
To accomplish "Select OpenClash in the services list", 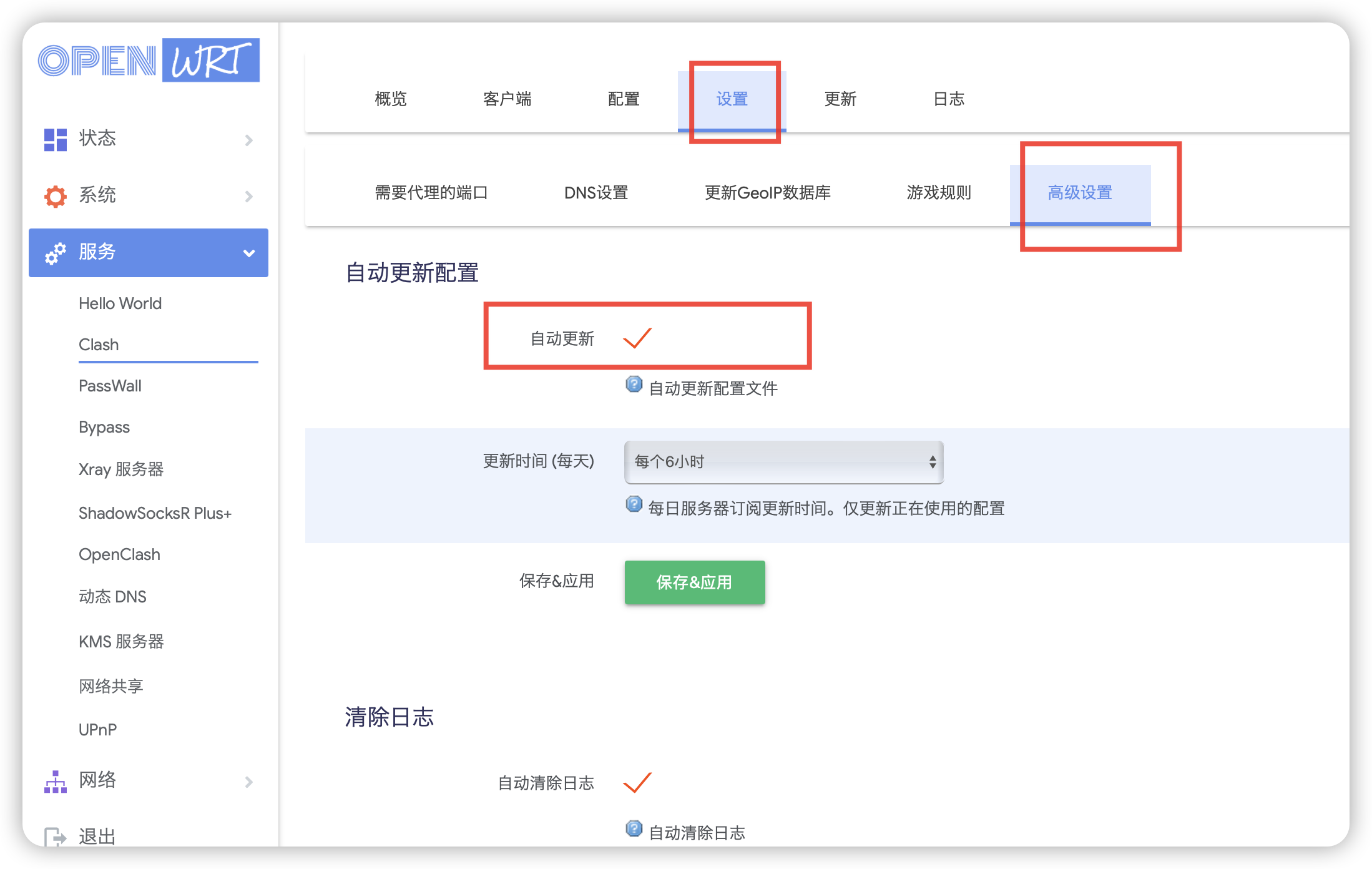I will [119, 554].
